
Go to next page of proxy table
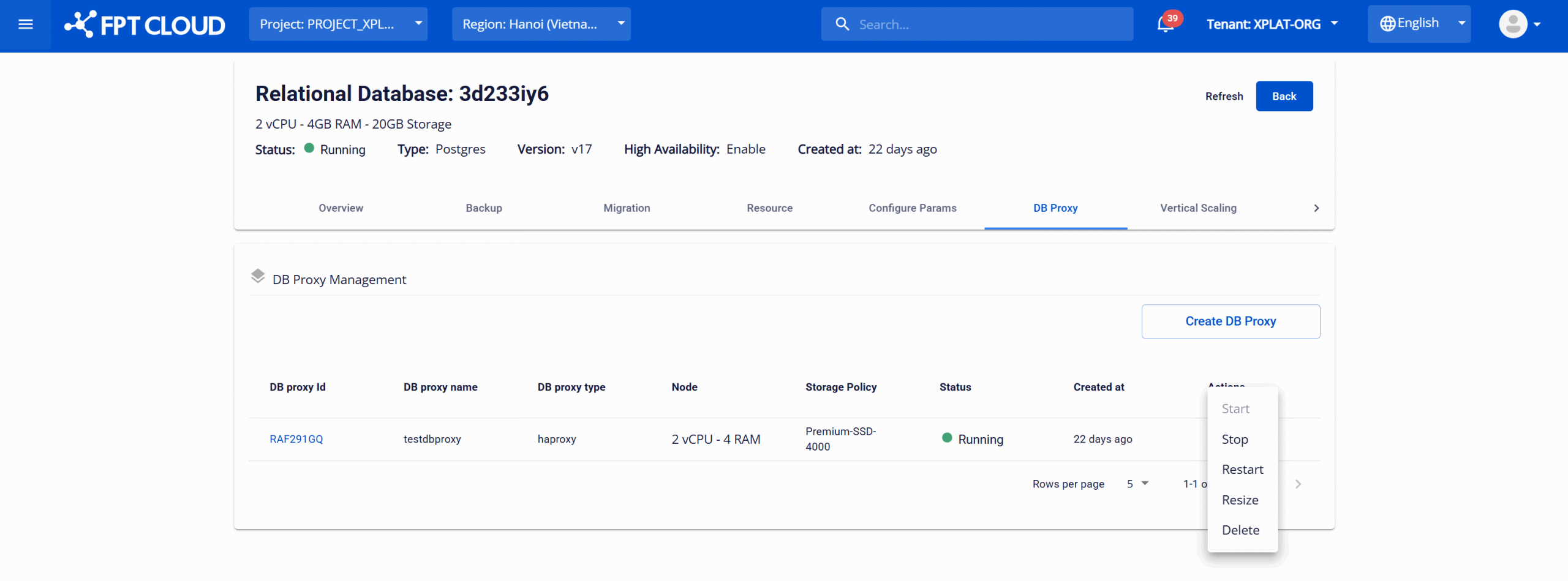pyautogui.click(x=1298, y=484)
